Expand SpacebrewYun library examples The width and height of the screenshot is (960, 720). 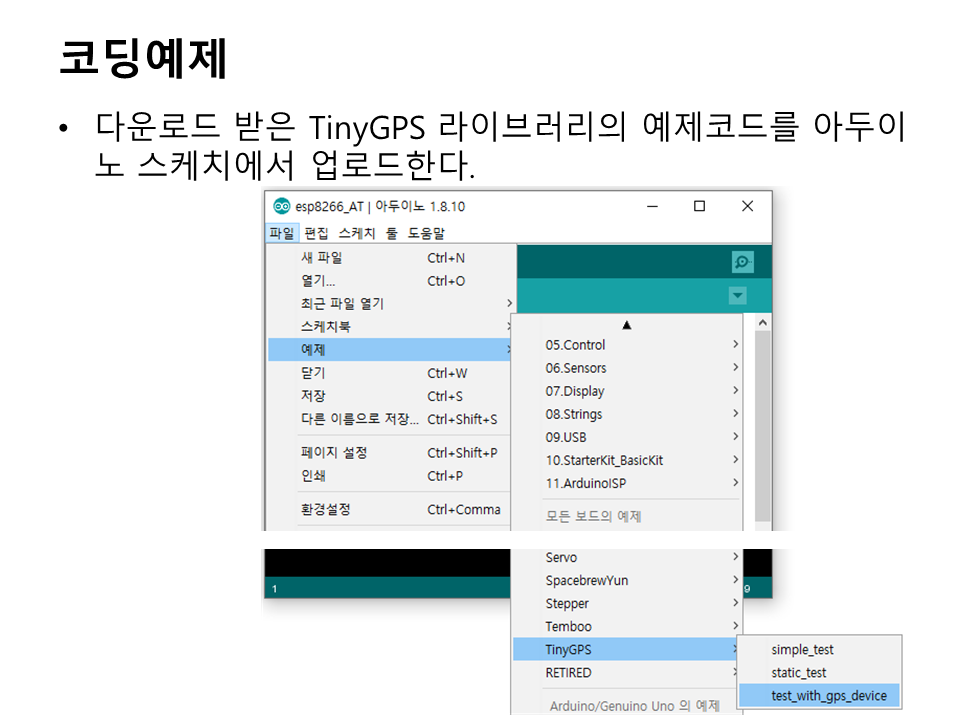coord(627,580)
